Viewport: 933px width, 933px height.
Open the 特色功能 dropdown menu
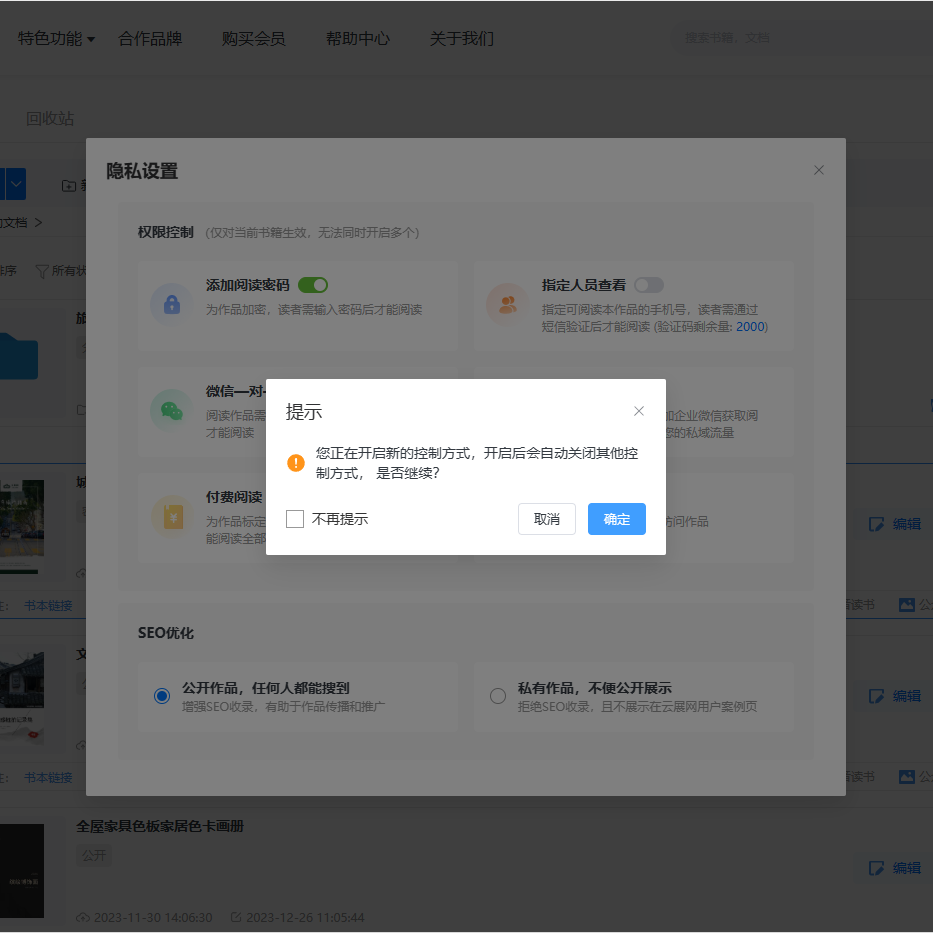tap(56, 39)
